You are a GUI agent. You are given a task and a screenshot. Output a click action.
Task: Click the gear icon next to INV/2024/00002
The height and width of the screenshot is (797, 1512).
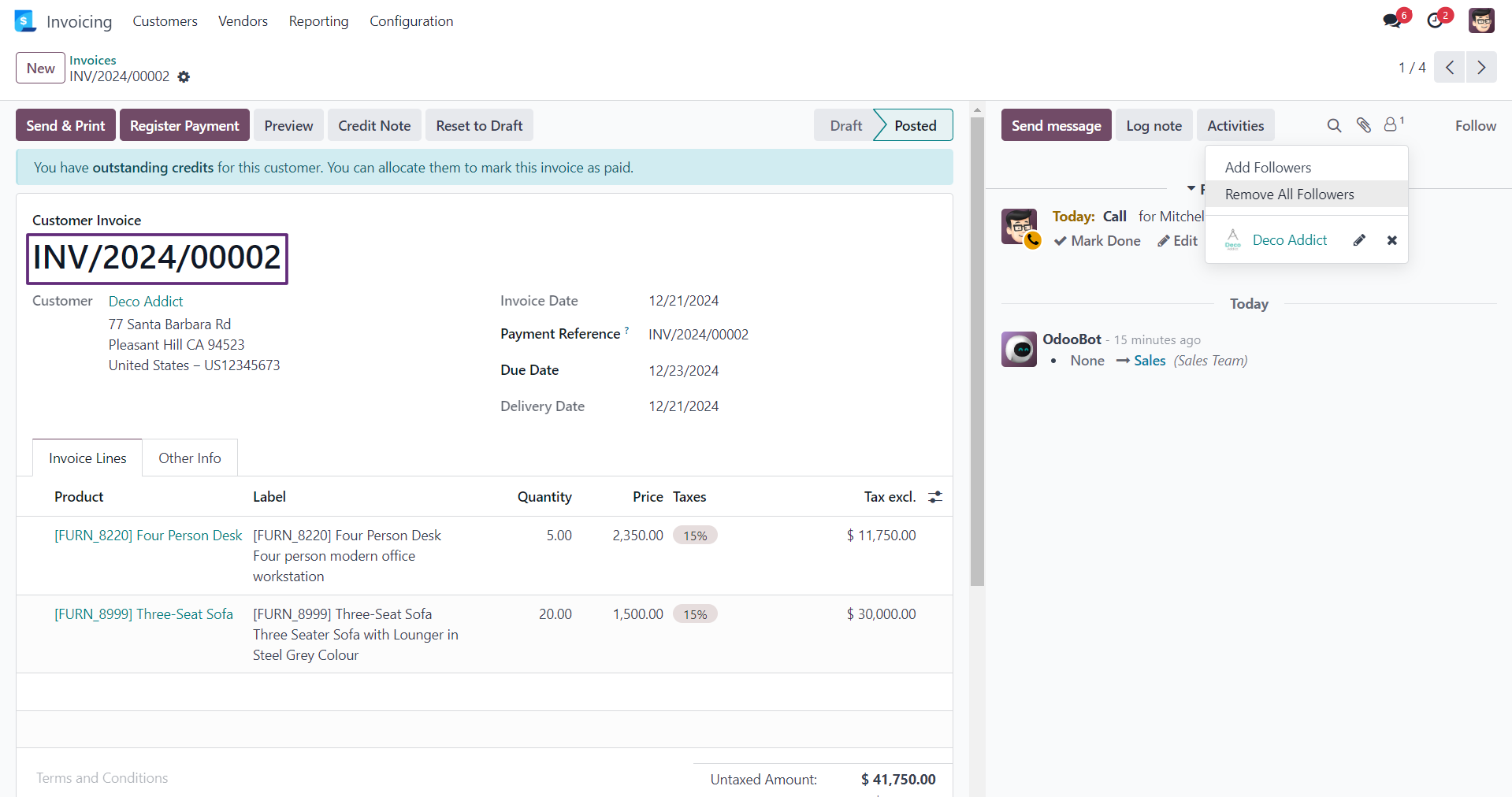184,77
